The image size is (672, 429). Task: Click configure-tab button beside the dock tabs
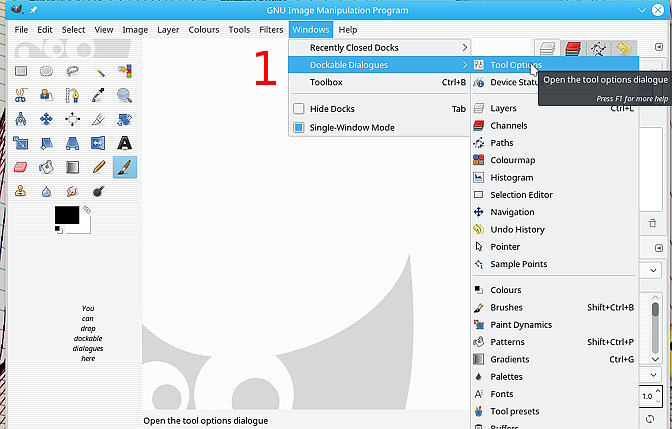tap(659, 47)
